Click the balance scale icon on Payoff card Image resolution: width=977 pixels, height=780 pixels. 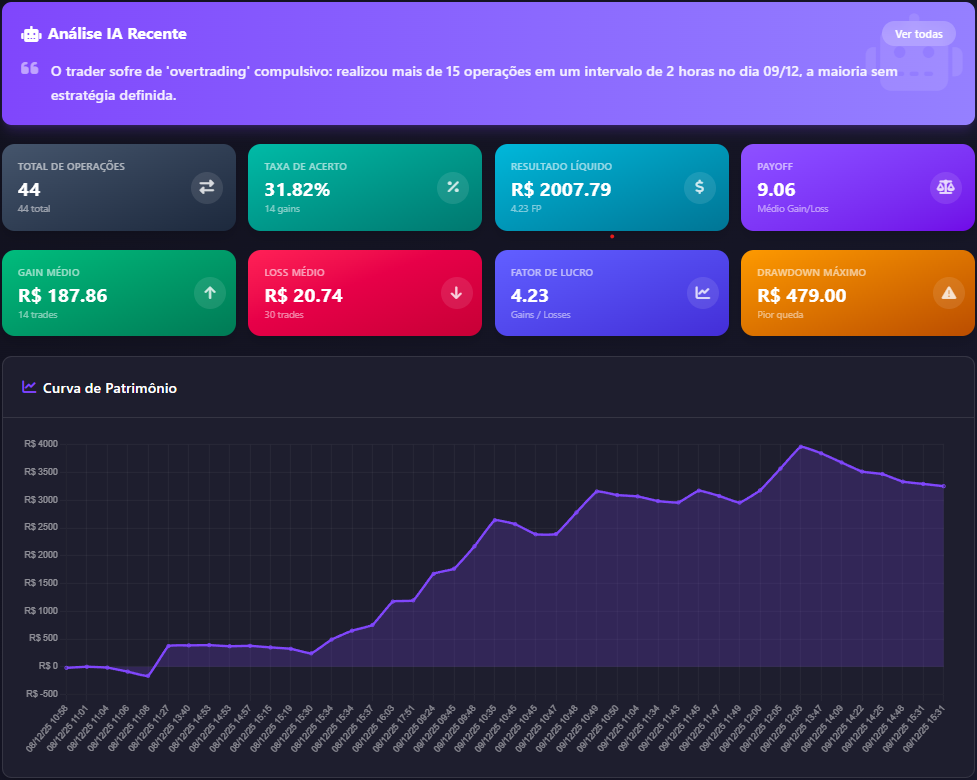(946, 187)
